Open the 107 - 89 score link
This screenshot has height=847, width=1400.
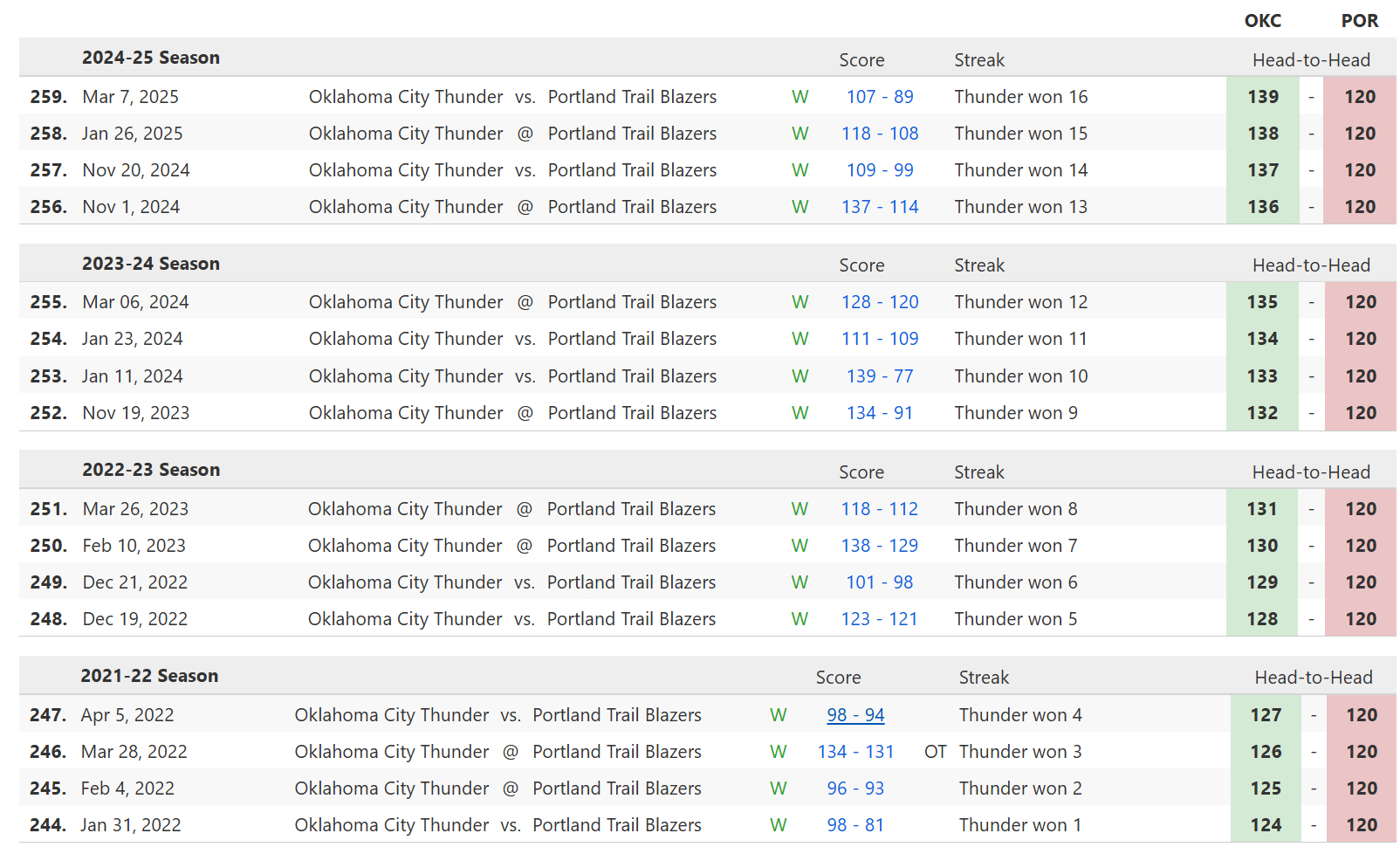[880, 97]
